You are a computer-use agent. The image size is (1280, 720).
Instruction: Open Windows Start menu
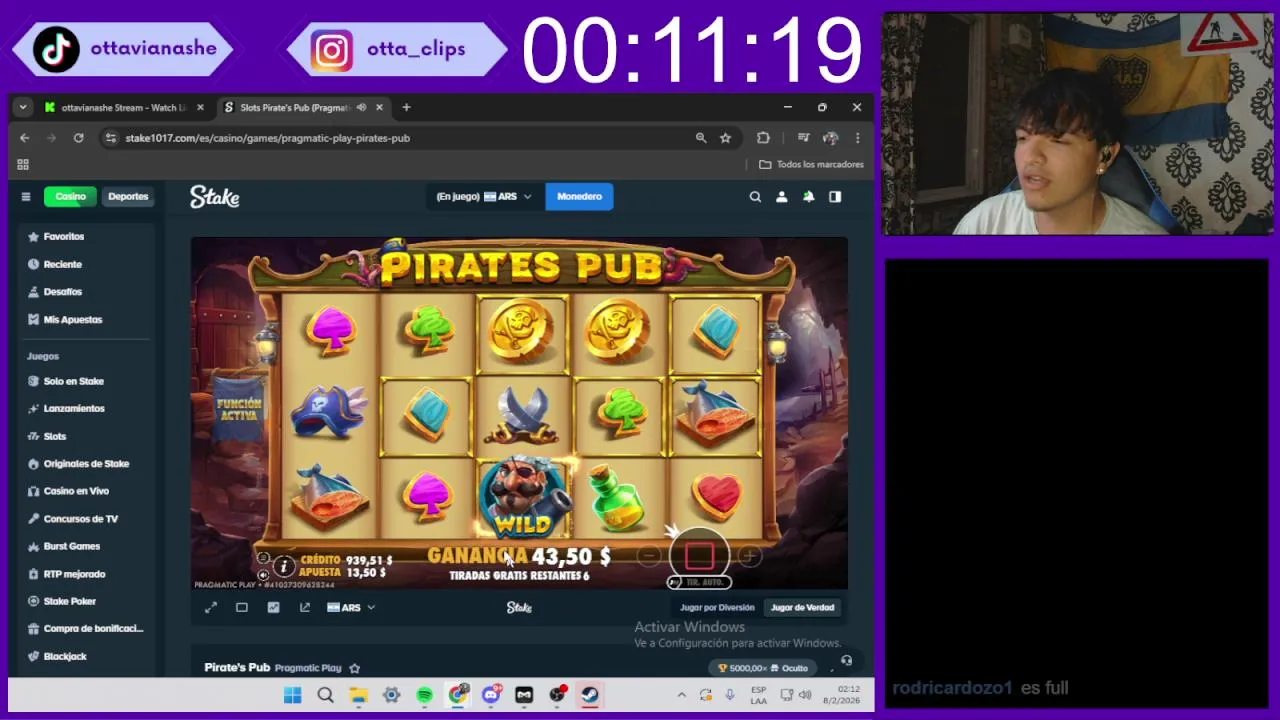tap(292, 695)
